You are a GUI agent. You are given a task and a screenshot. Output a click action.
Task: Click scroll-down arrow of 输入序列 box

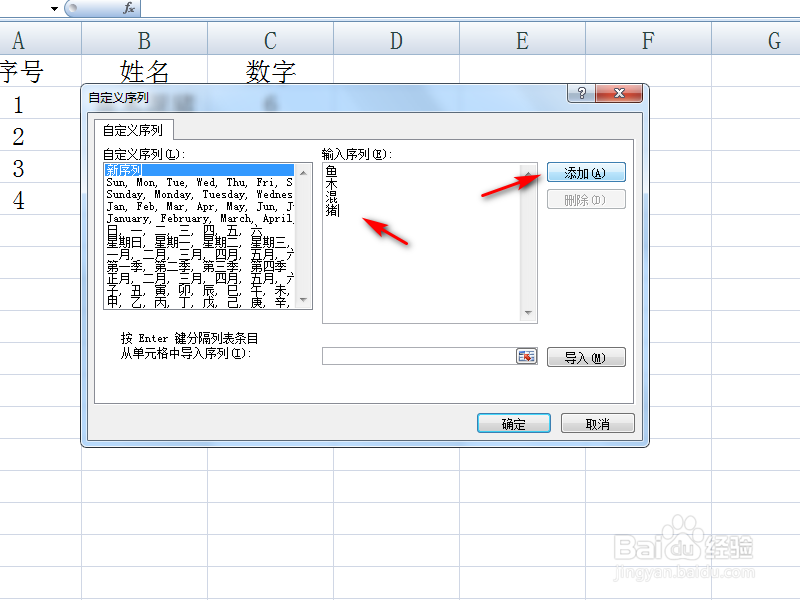pos(528,313)
